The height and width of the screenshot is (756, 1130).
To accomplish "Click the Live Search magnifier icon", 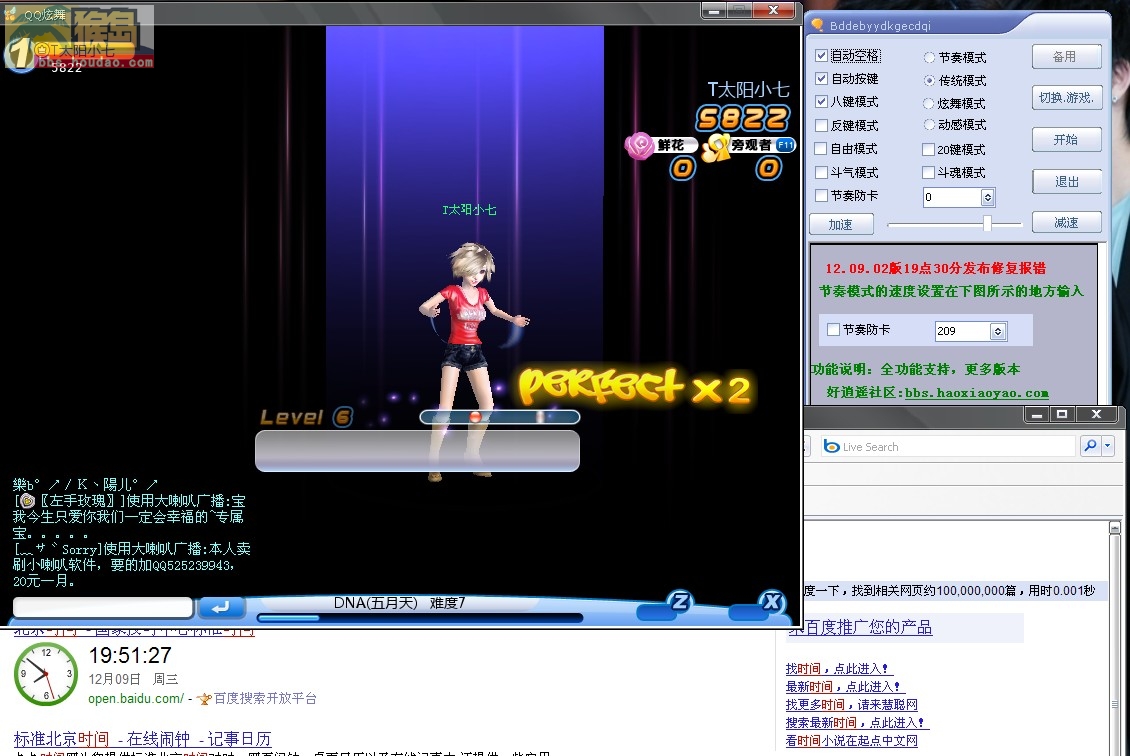I will click(1090, 446).
